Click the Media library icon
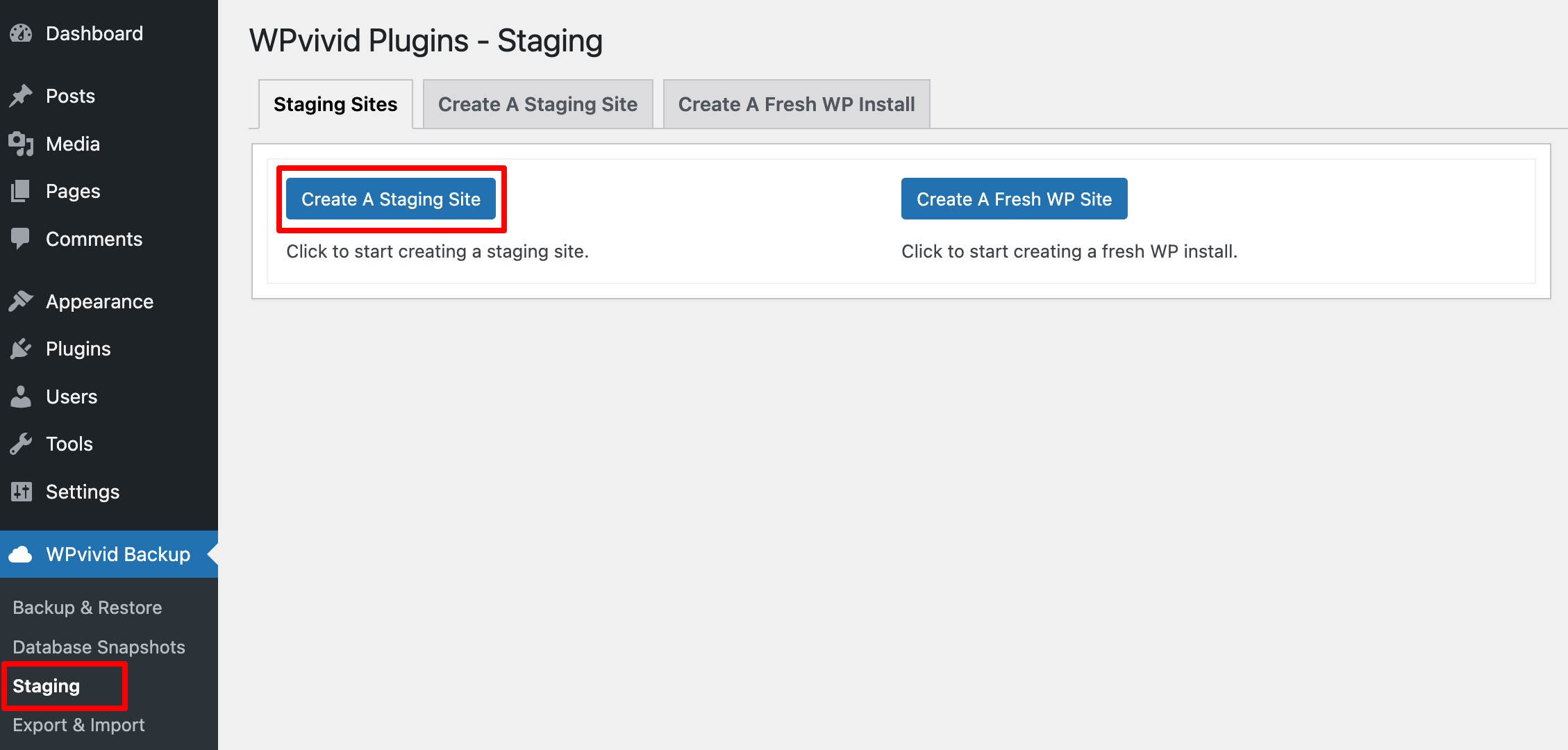 (22, 144)
